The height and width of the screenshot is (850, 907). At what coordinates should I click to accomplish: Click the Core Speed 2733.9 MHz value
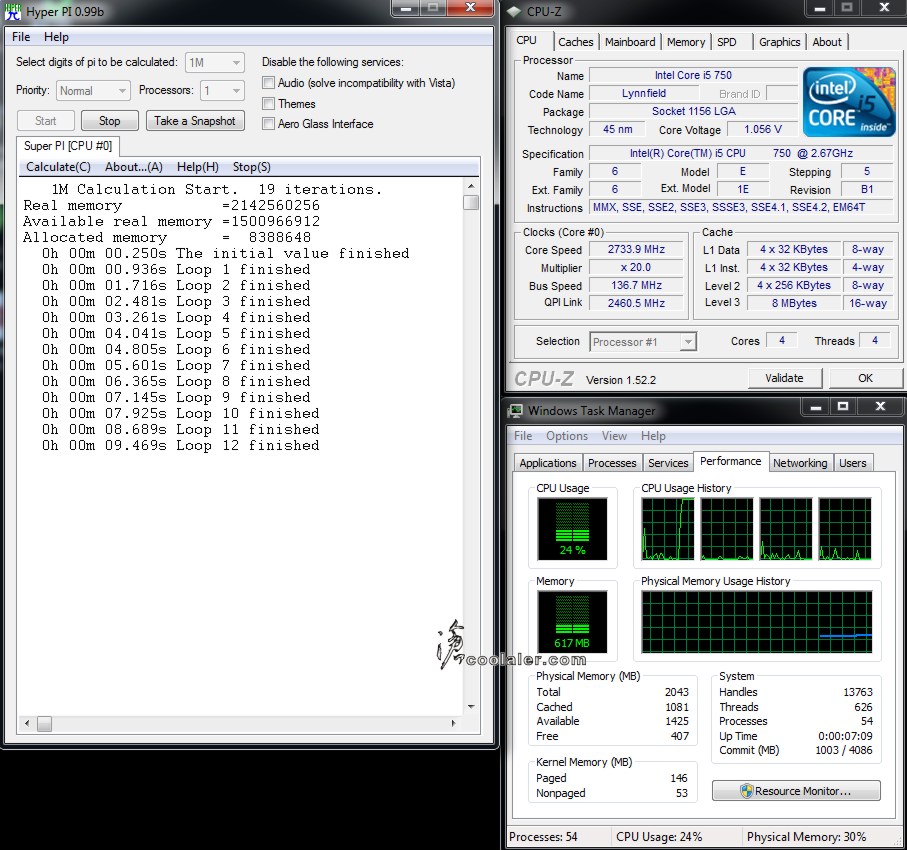click(636, 249)
